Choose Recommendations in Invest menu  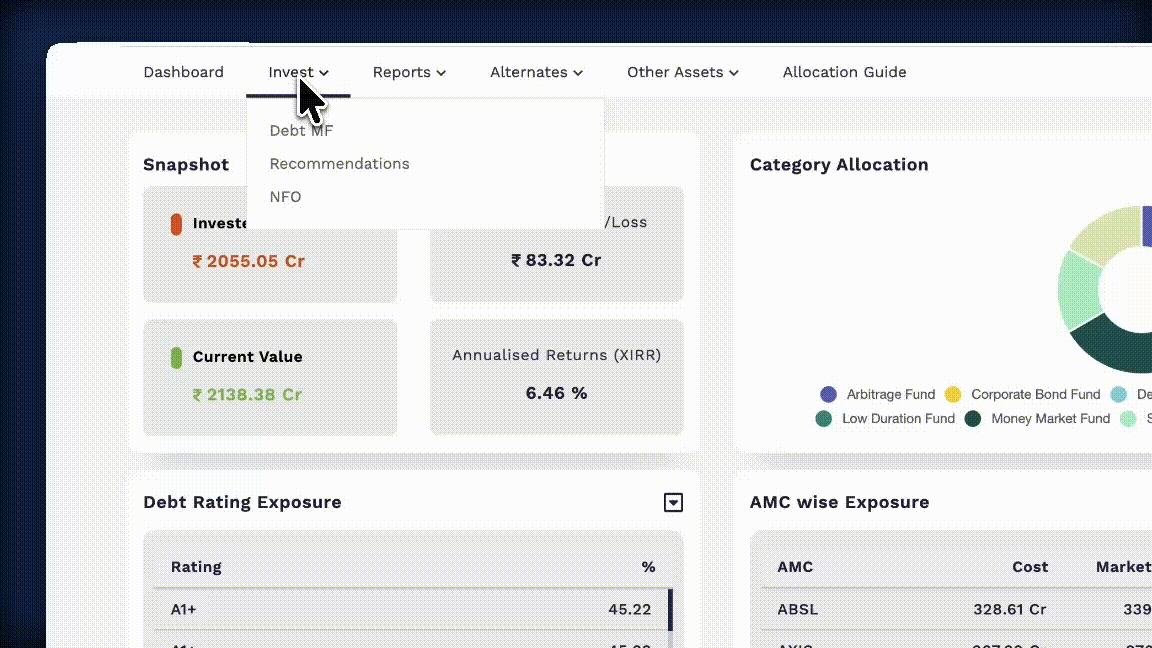tap(339, 164)
